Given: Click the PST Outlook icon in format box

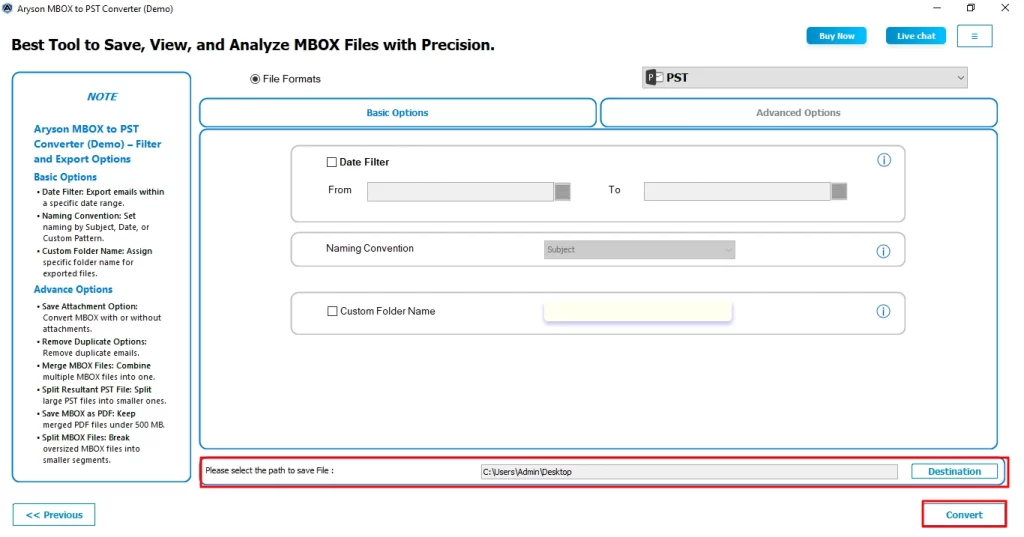Looking at the screenshot, I should (654, 78).
